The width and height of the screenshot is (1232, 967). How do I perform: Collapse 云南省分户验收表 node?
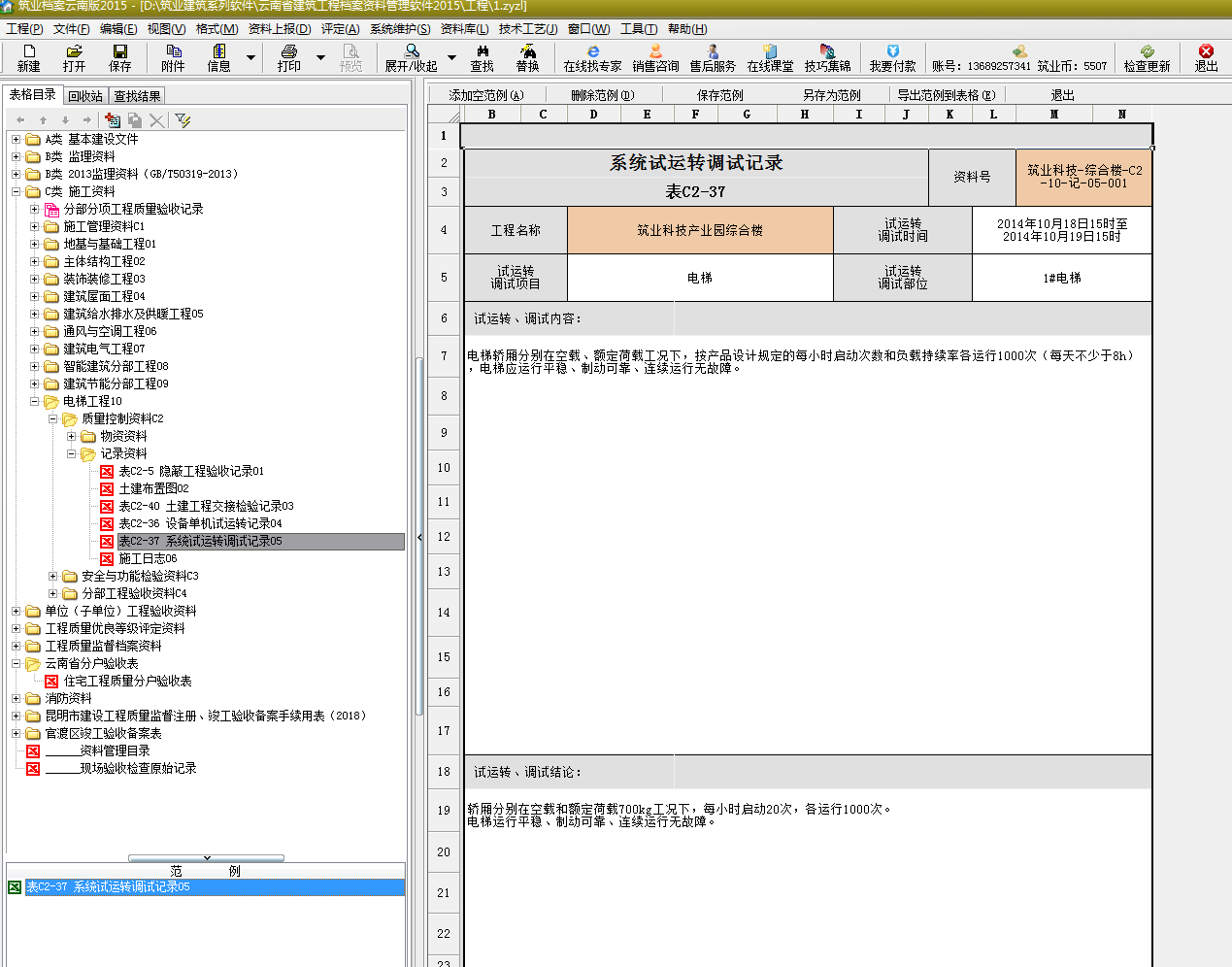[x=16, y=663]
